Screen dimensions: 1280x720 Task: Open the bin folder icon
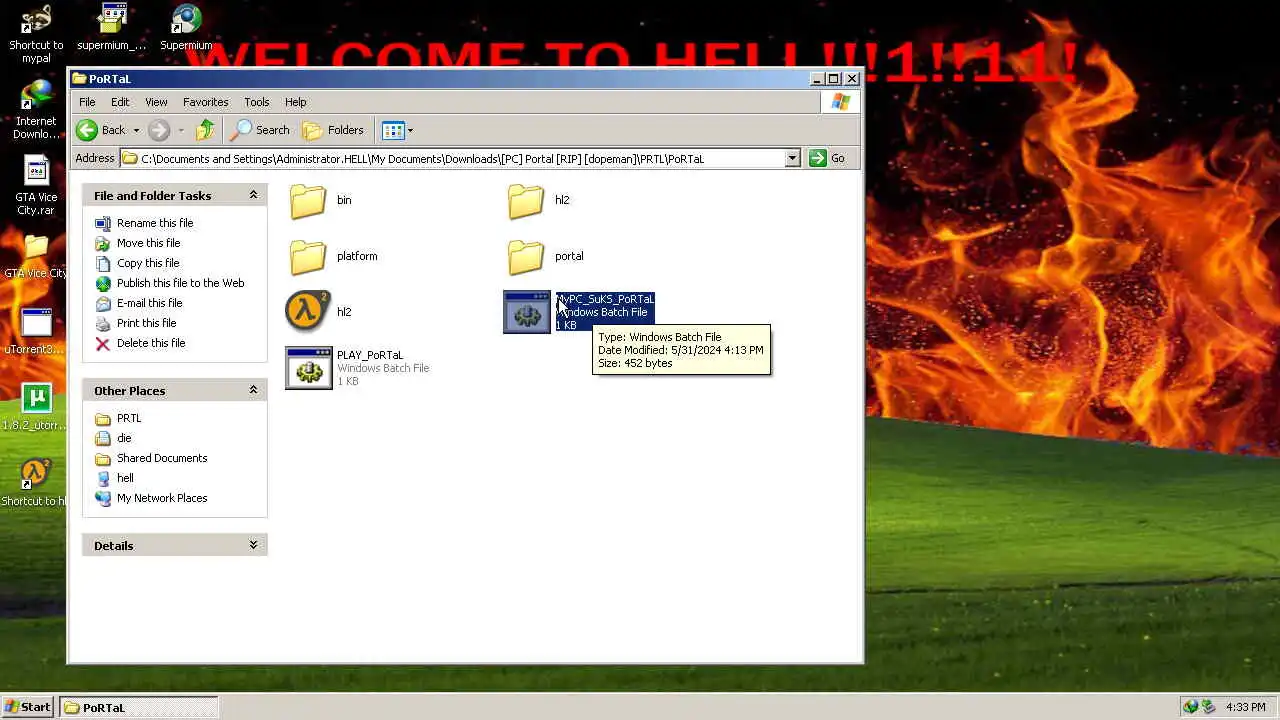pos(308,200)
